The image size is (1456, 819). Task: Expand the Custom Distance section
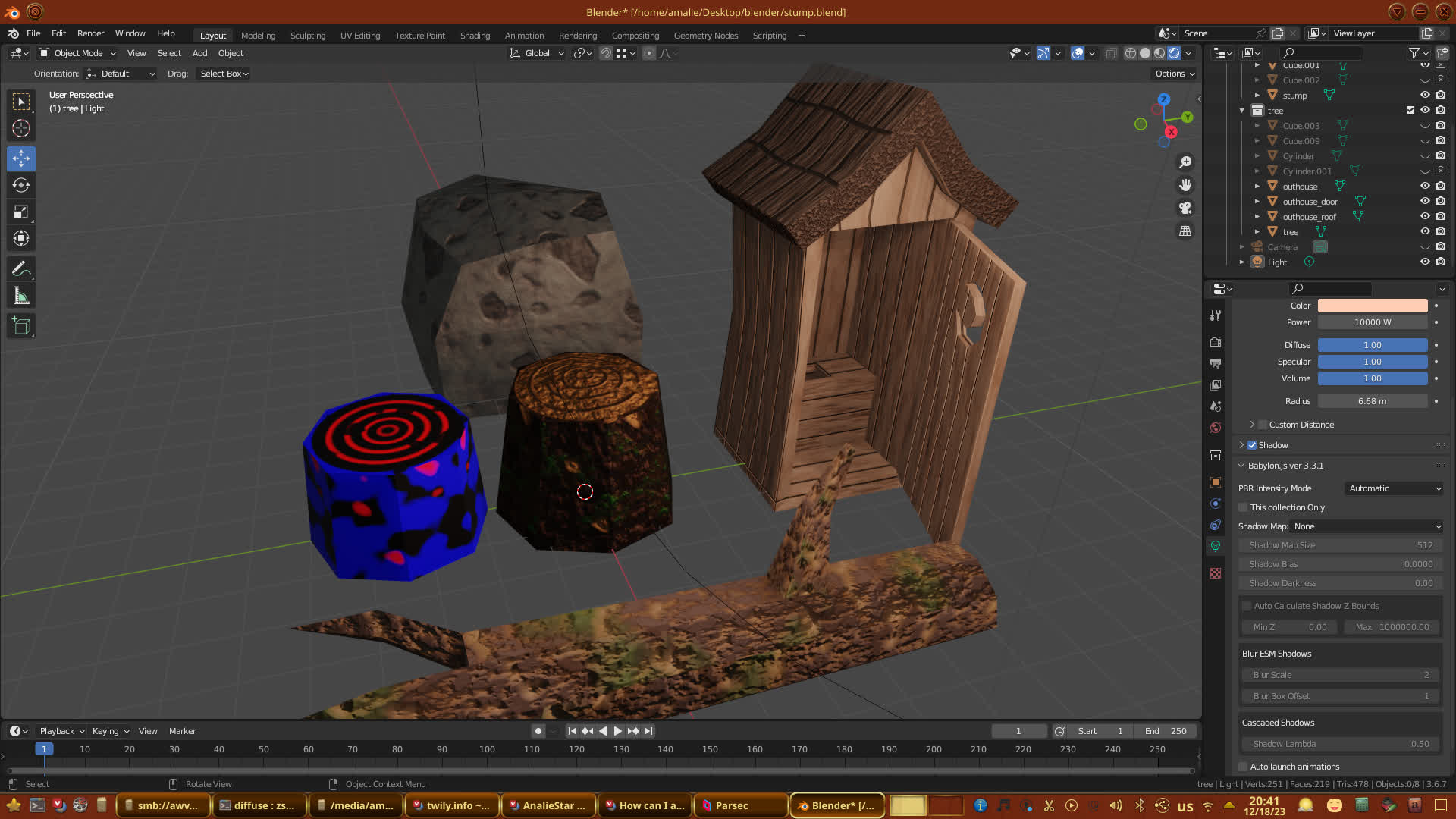(1252, 425)
